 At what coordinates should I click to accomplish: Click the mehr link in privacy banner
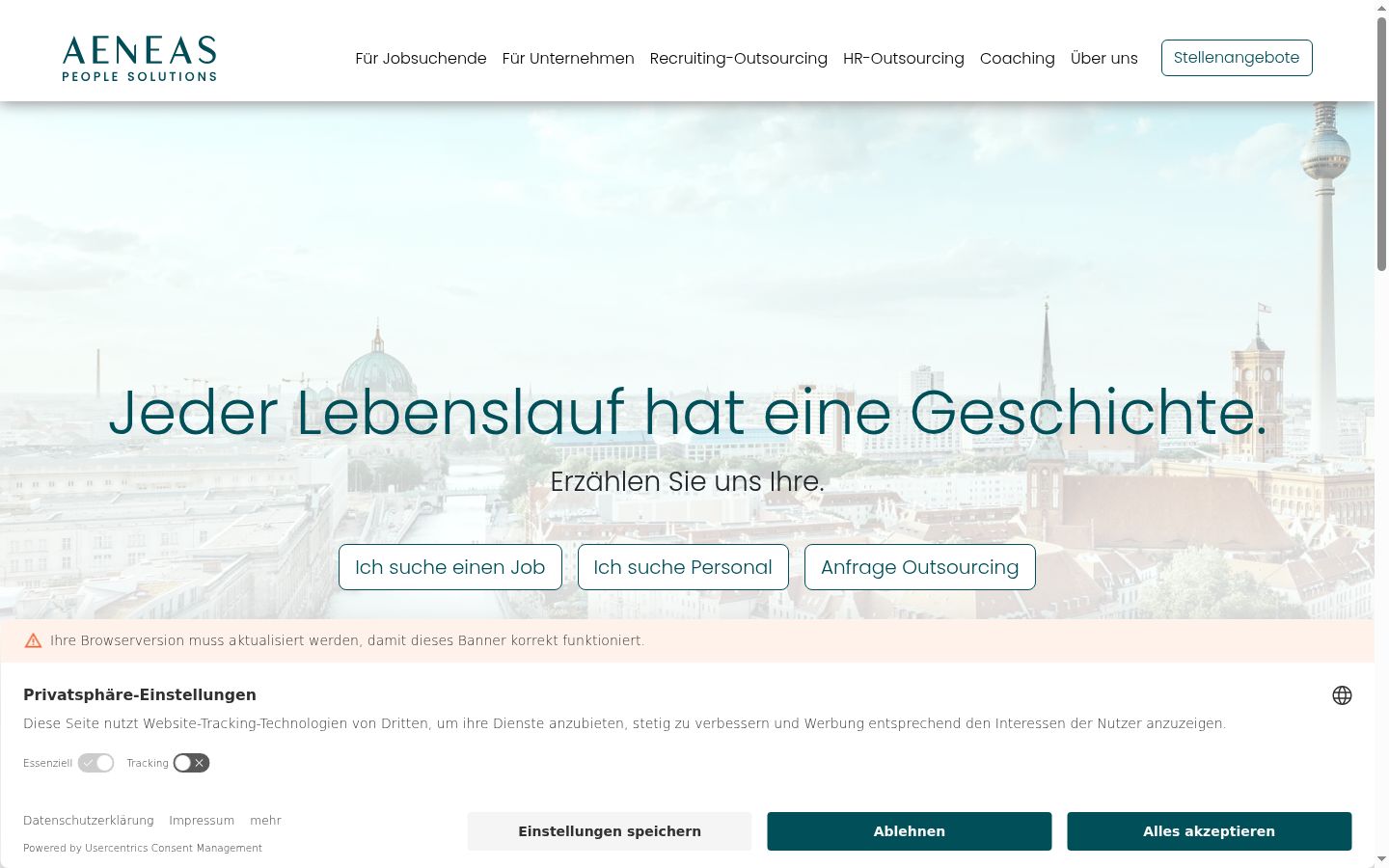pos(265,821)
